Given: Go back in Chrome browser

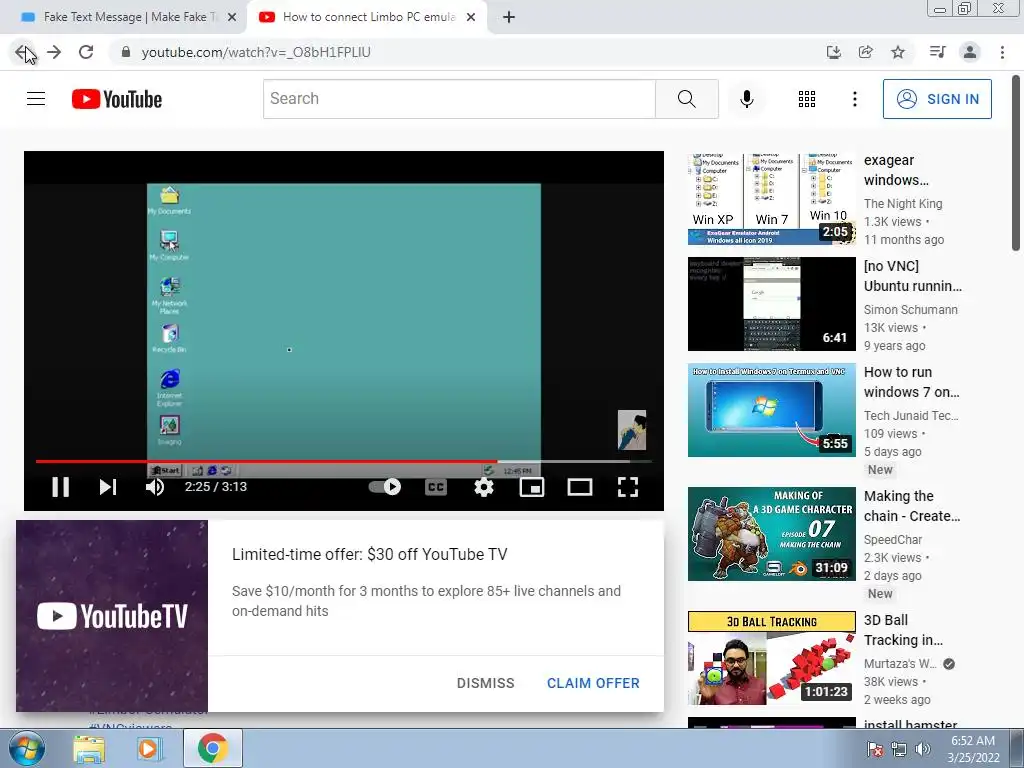Looking at the screenshot, I should click(x=24, y=52).
